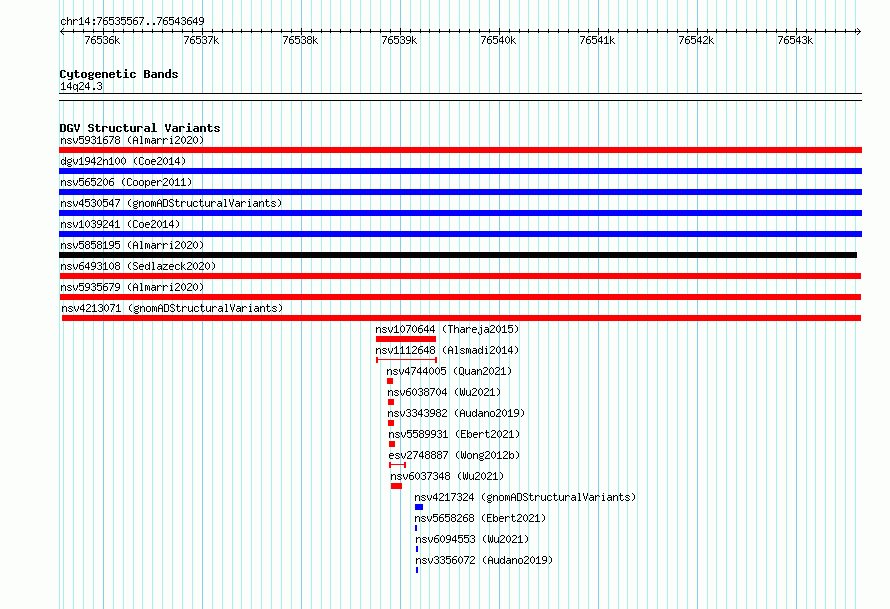Click the red bar under nsv6493108
Viewport: 890px width, 609px height.
[460, 276]
